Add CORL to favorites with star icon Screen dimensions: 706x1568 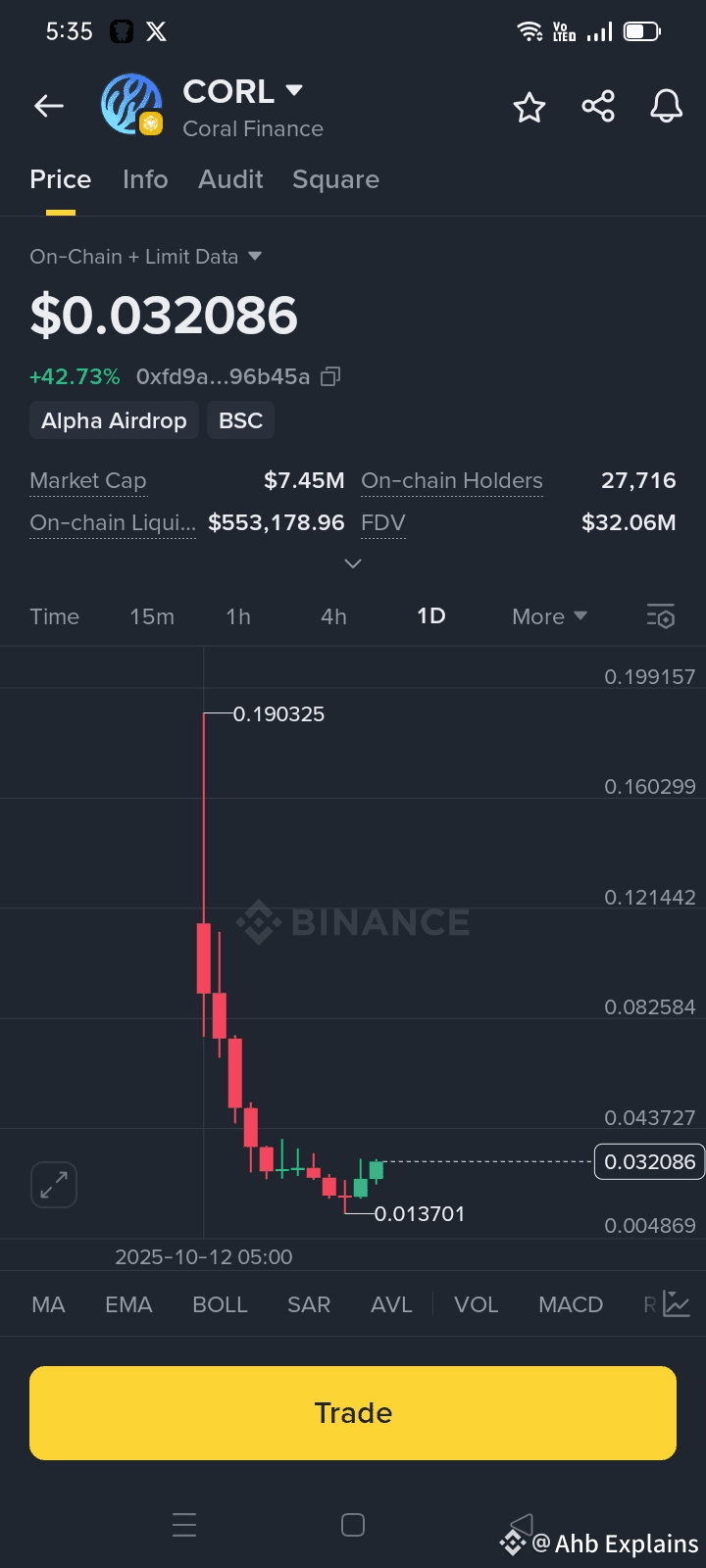click(x=529, y=107)
